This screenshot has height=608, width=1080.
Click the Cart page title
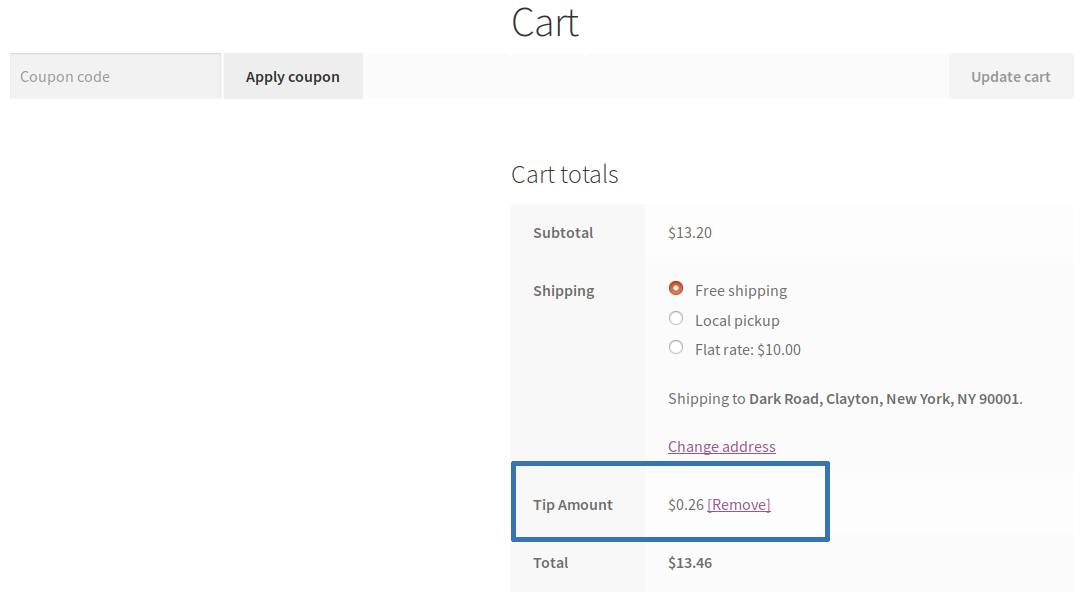point(545,22)
